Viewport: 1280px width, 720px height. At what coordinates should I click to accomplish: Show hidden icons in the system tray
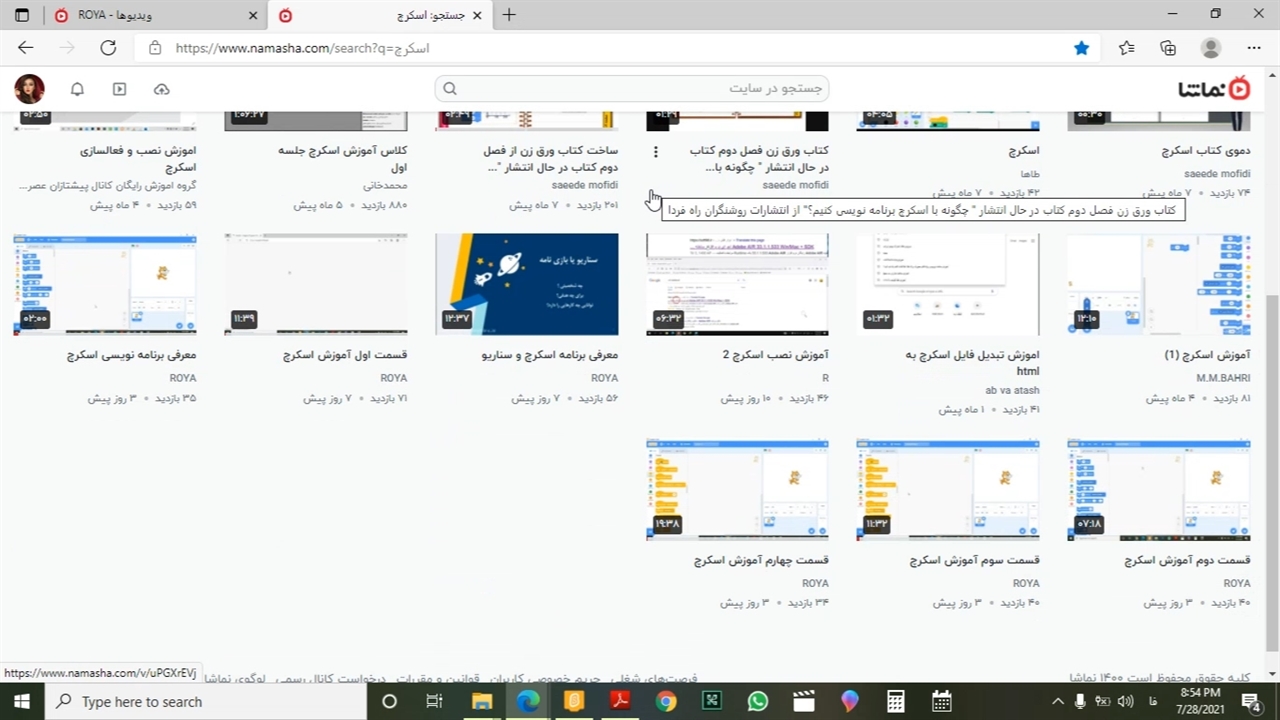tap(1058, 701)
